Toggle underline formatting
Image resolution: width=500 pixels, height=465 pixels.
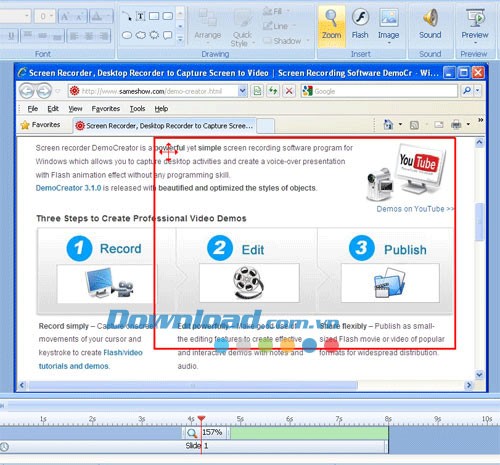[11, 35]
